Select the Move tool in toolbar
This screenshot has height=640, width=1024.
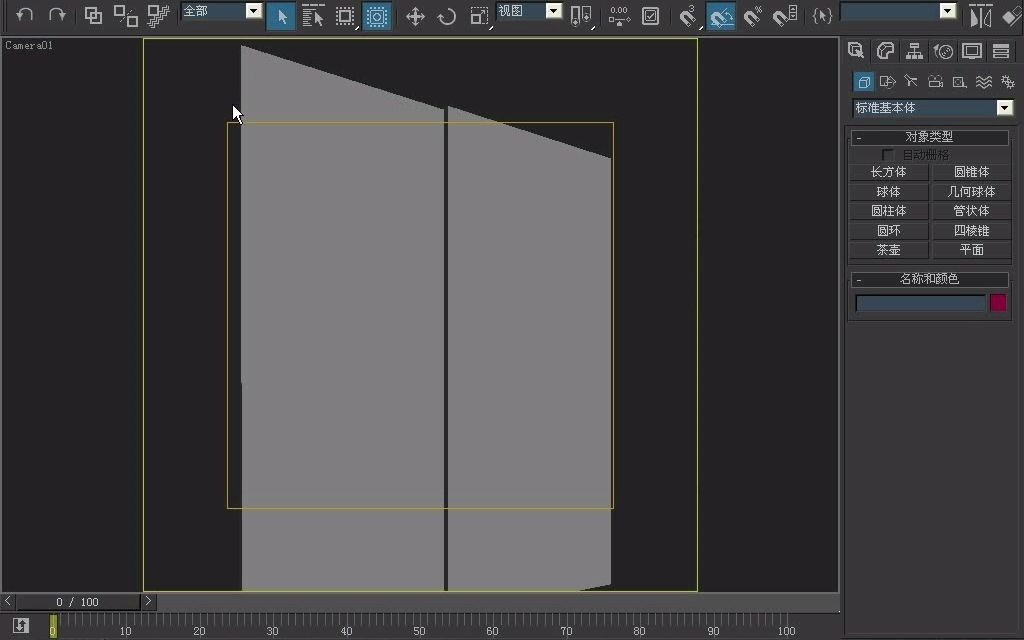(x=415, y=16)
